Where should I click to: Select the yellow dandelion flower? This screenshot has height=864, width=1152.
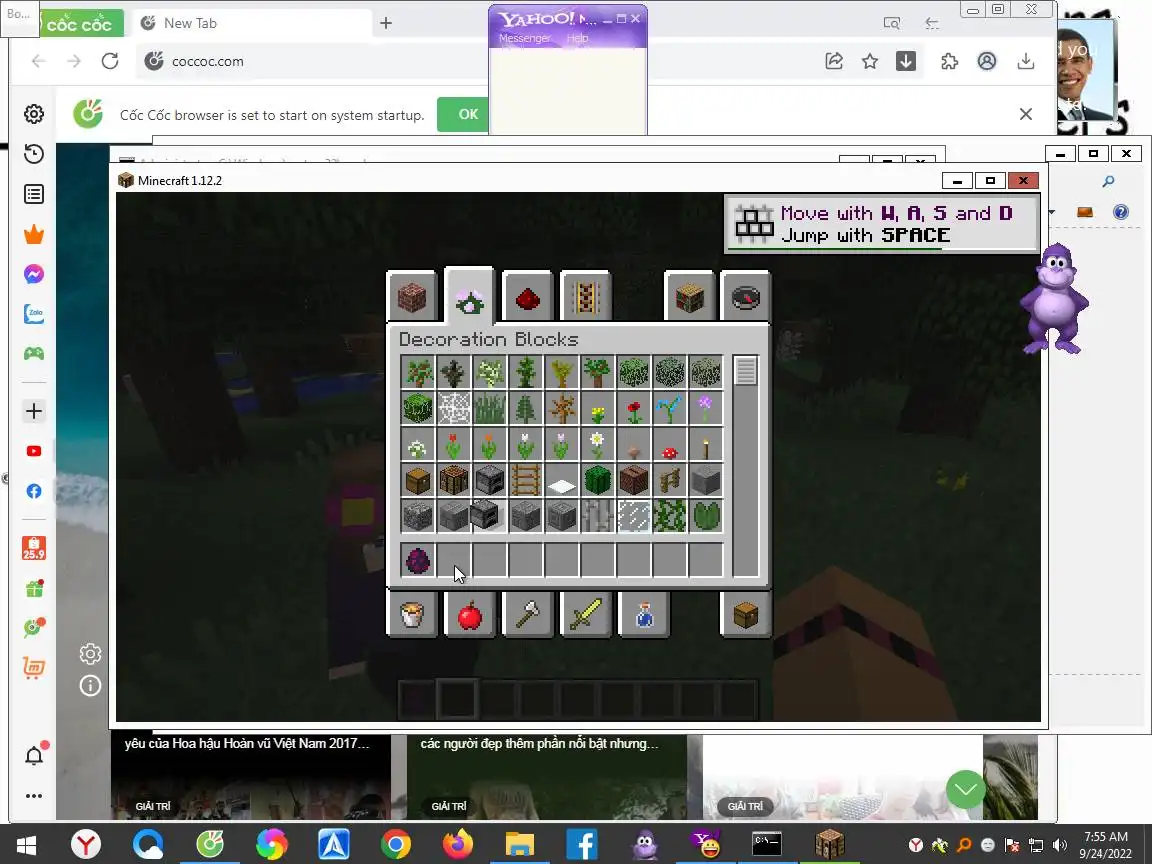(x=598, y=408)
